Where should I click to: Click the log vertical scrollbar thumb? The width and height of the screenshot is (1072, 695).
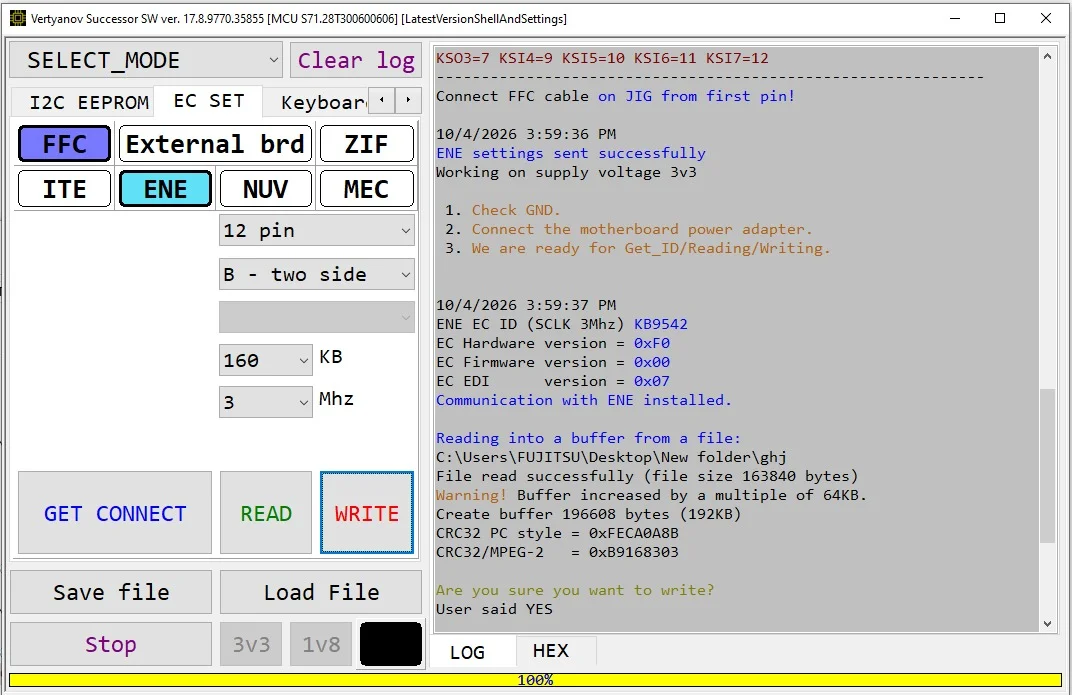click(x=1047, y=466)
